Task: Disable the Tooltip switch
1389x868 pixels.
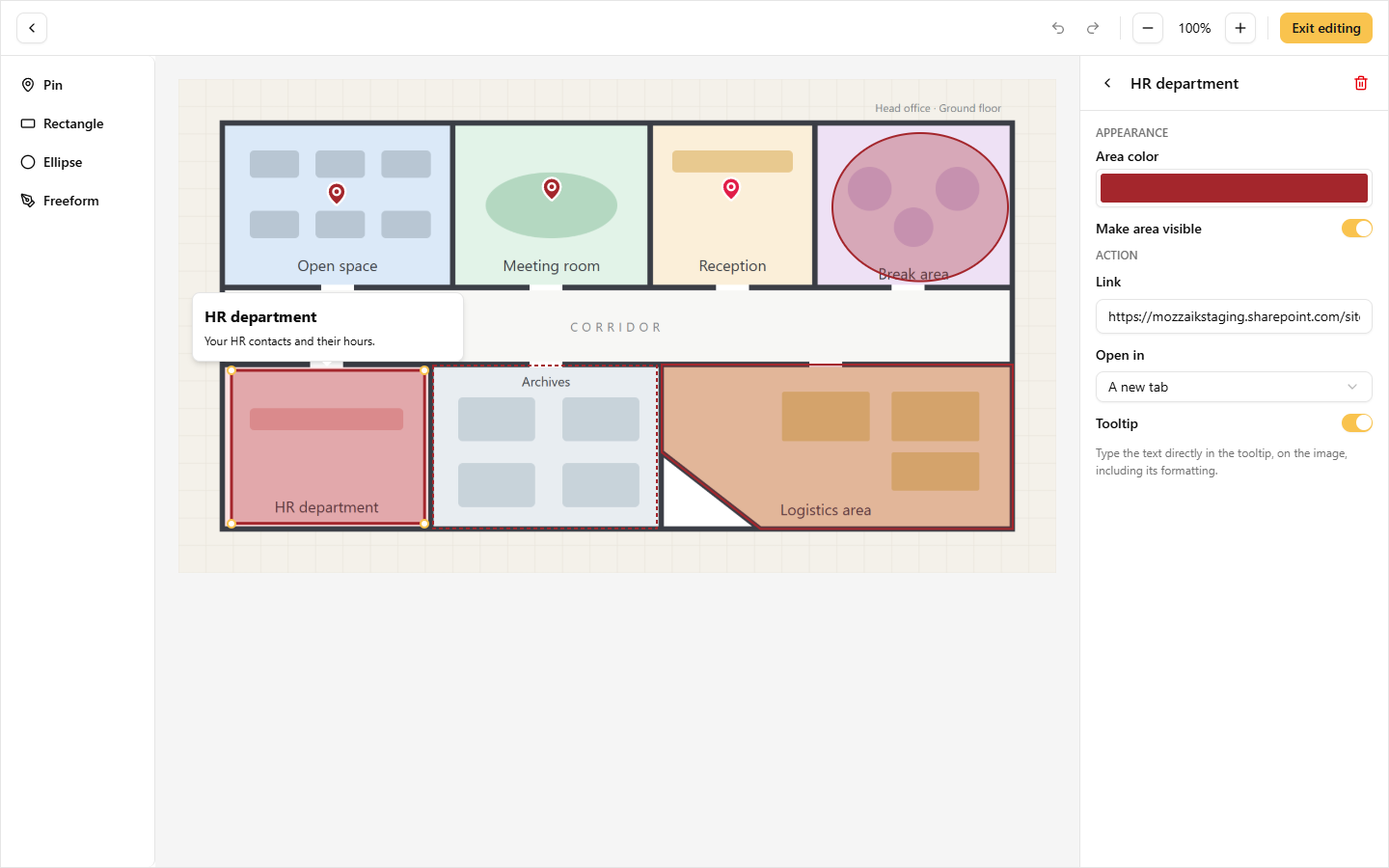Action: pyautogui.click(x=1357, y=423)
